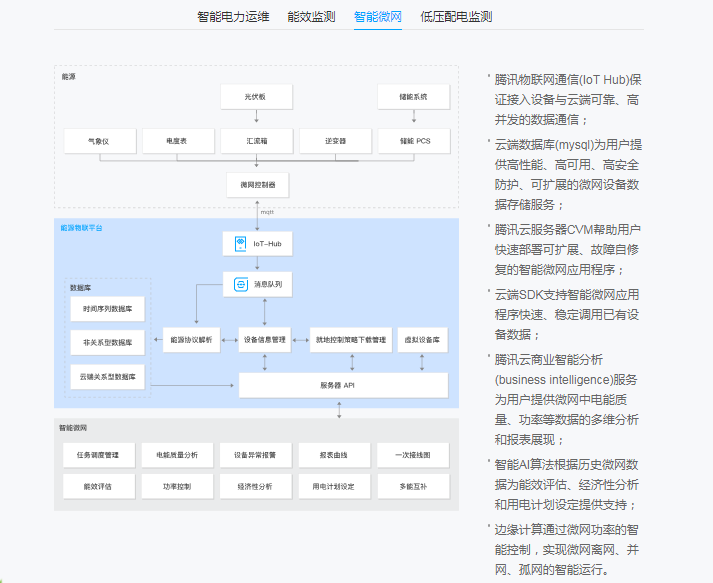Click the 设备信息管理 box
Image resolution: width=713 pixels, height=583 pixels.
265,340
